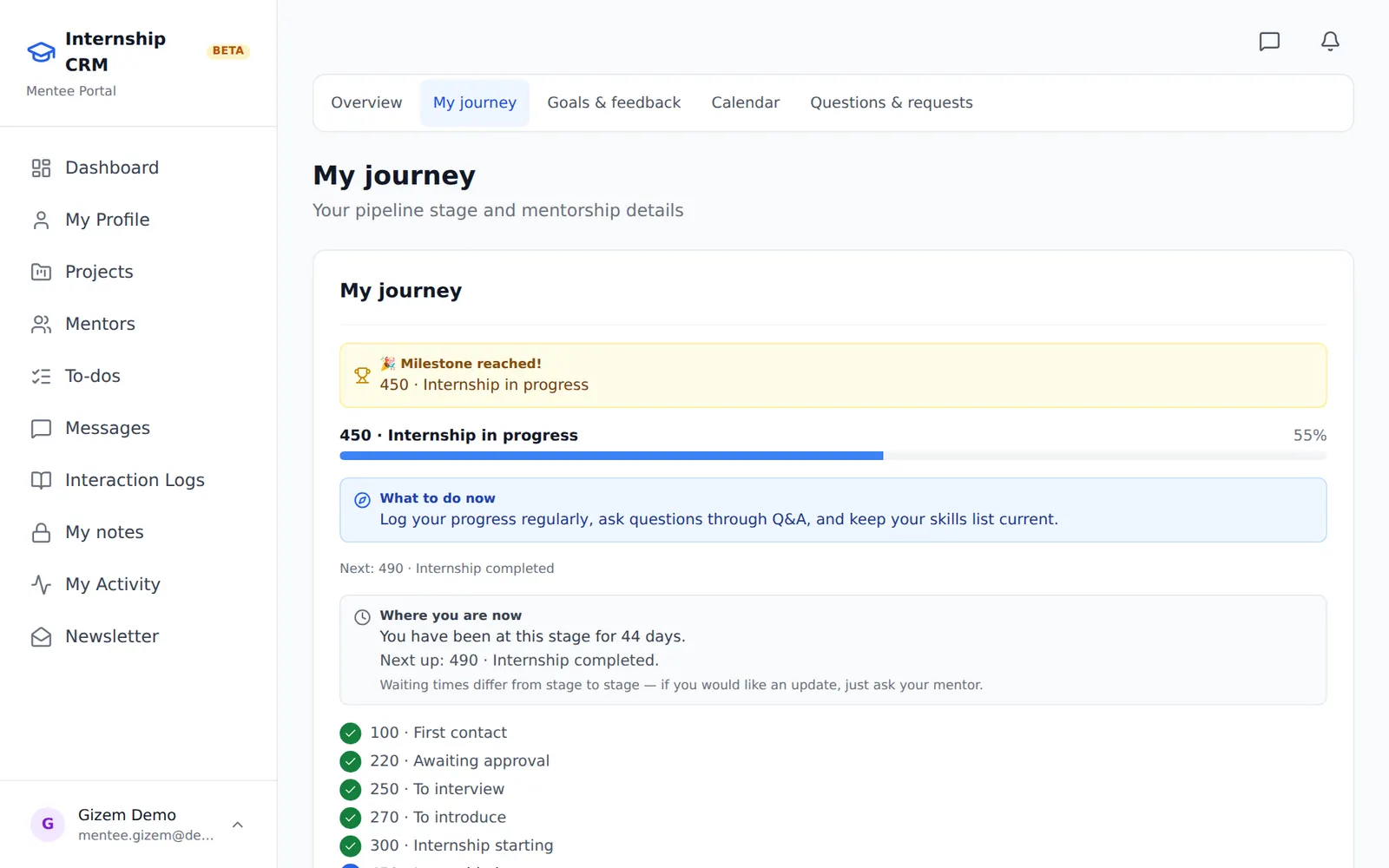This screenshot has width=1389, height=868.
Task: Click the My notes lock icon
Action: click(x=41, y=532)
